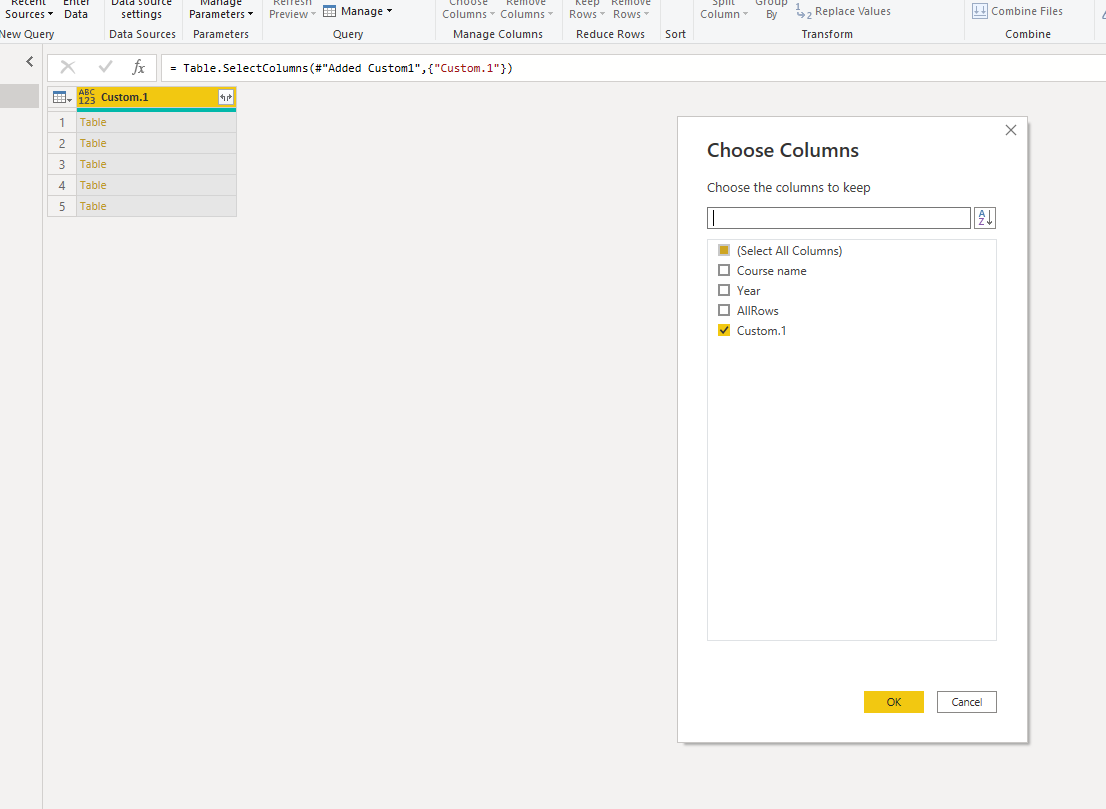Check the AllRows checkbox
Screen dimensions: 1106x809
724,310
